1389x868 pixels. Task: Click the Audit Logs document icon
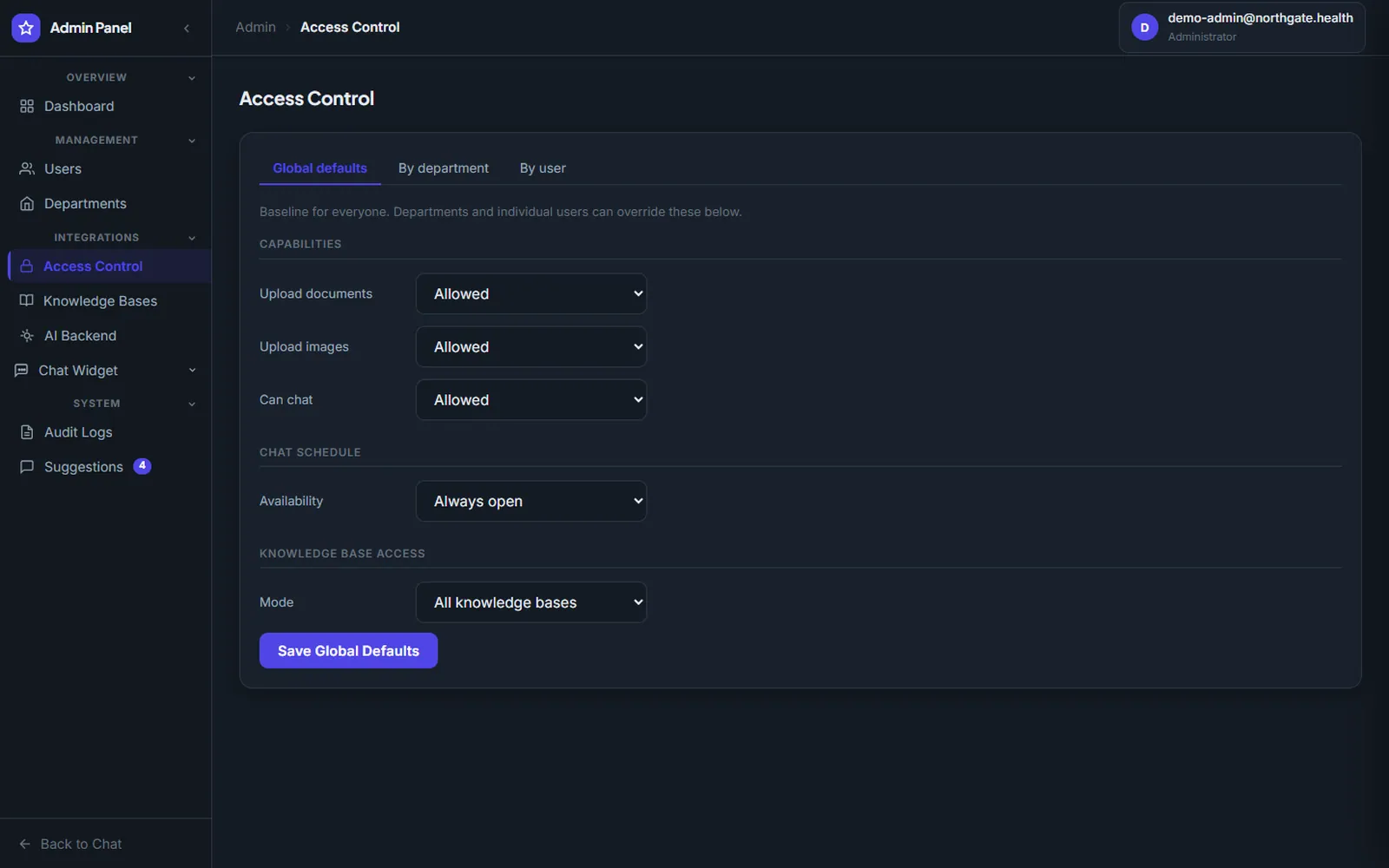tap(27, 431)
